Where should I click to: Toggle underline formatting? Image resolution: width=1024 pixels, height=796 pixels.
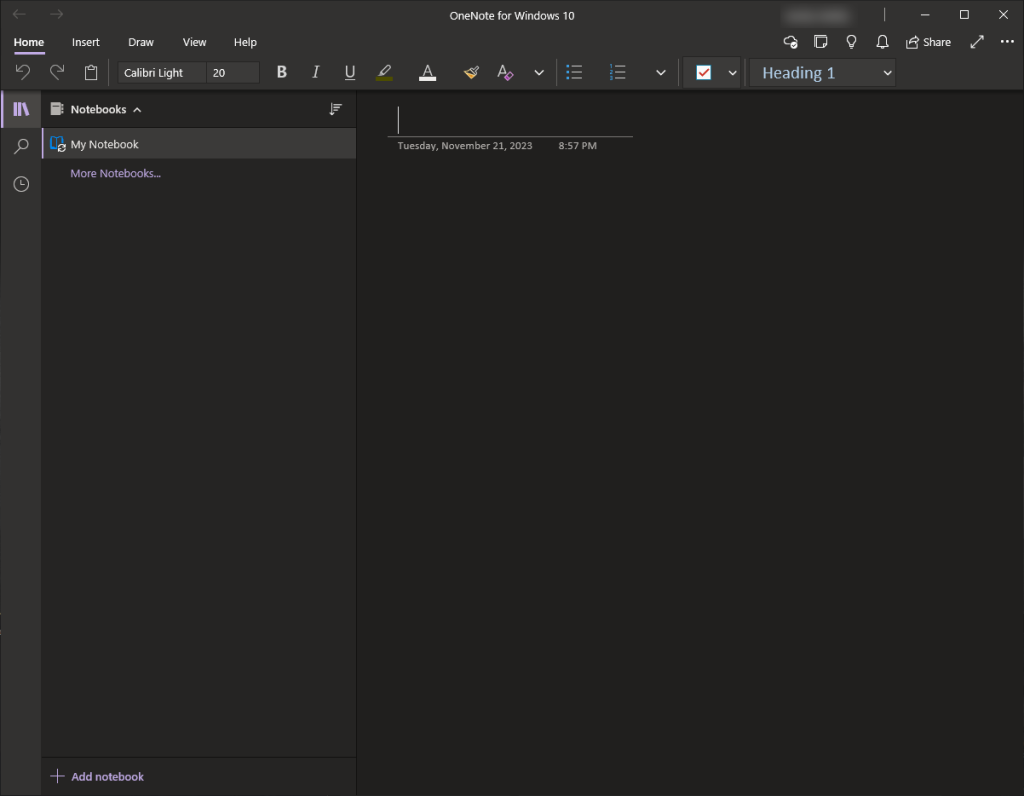point(349,72)
